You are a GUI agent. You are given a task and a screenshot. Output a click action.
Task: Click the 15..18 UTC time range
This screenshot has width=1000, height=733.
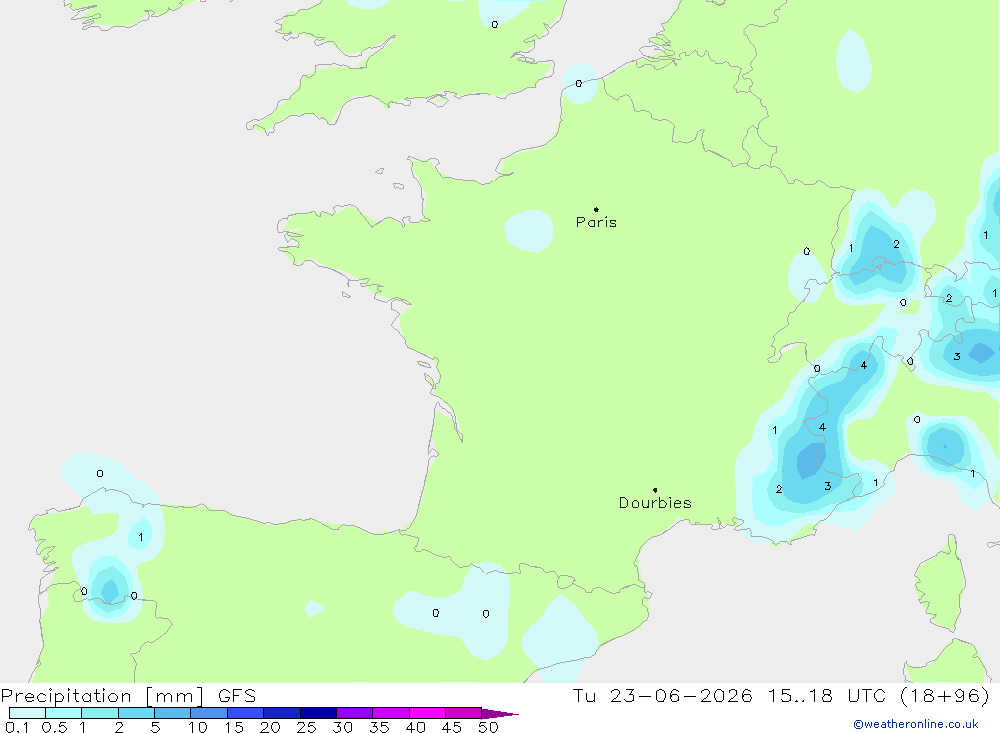pyautogui.click(x=827, y=695)
